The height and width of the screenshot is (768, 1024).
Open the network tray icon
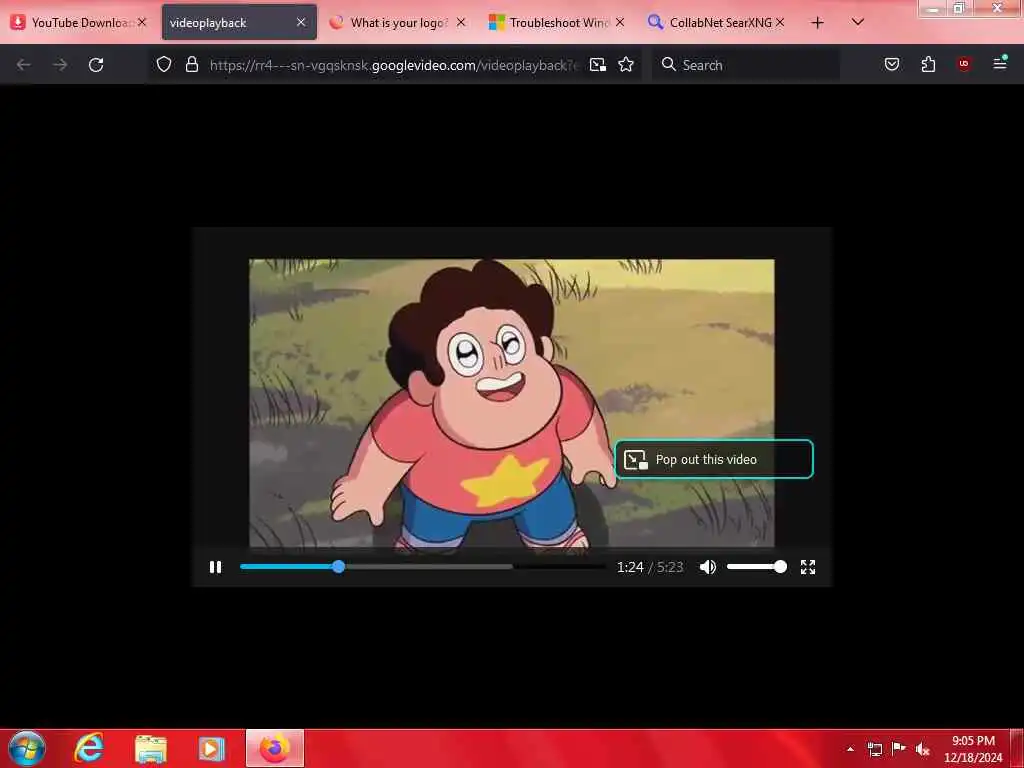(874, 749)
